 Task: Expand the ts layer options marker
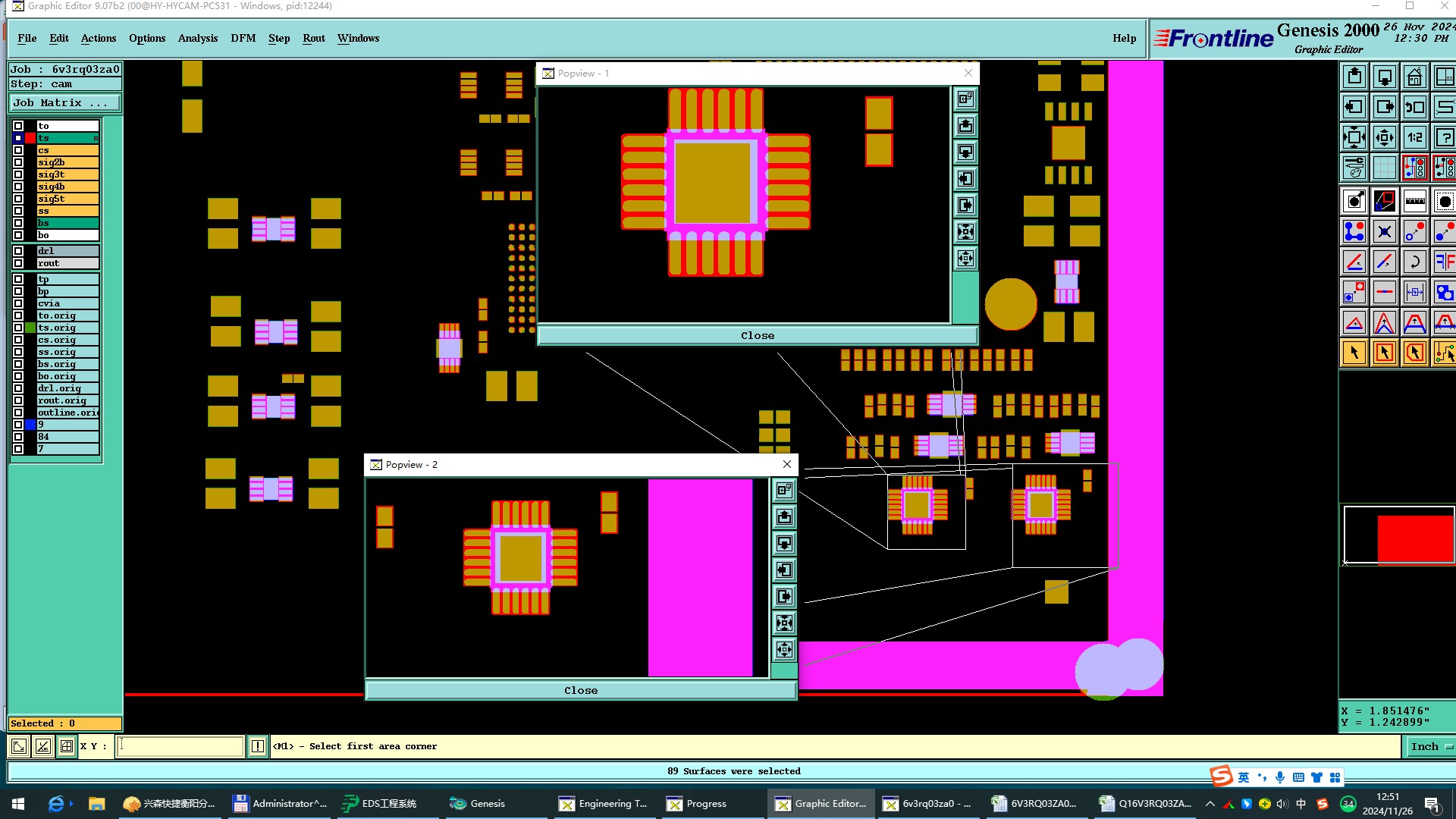click(96, 138)
